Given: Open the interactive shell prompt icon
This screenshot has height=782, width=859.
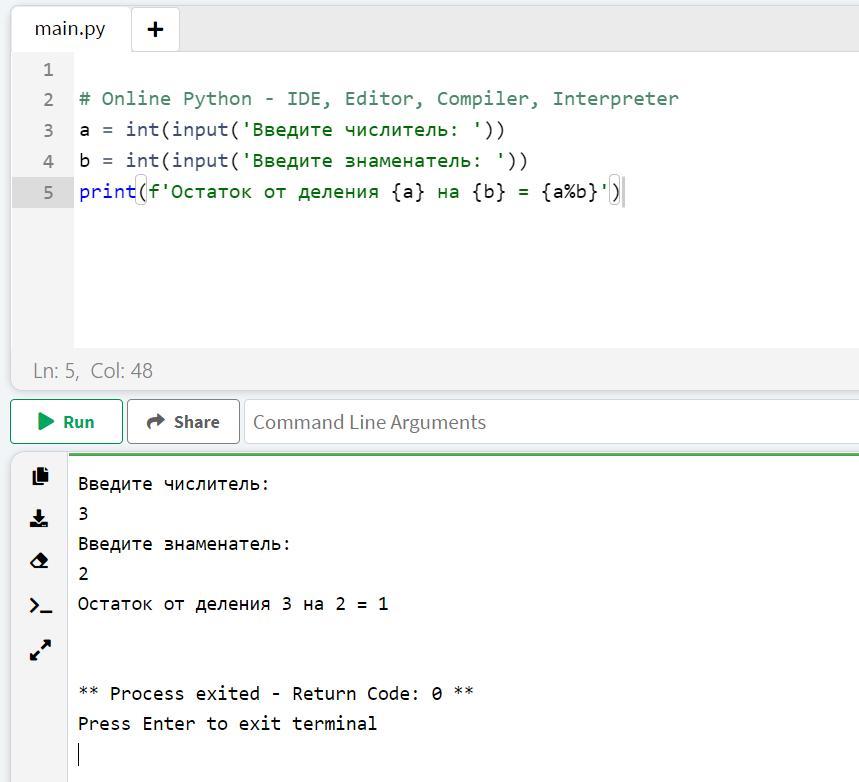Looking at the screenshot, I should pyautogui.click(x=41, y=606).
